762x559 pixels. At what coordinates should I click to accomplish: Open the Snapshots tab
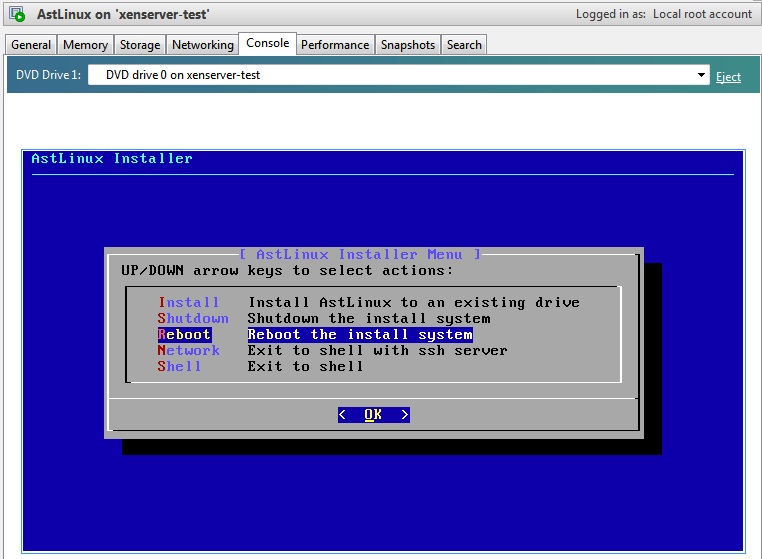[x=408, y=45]
